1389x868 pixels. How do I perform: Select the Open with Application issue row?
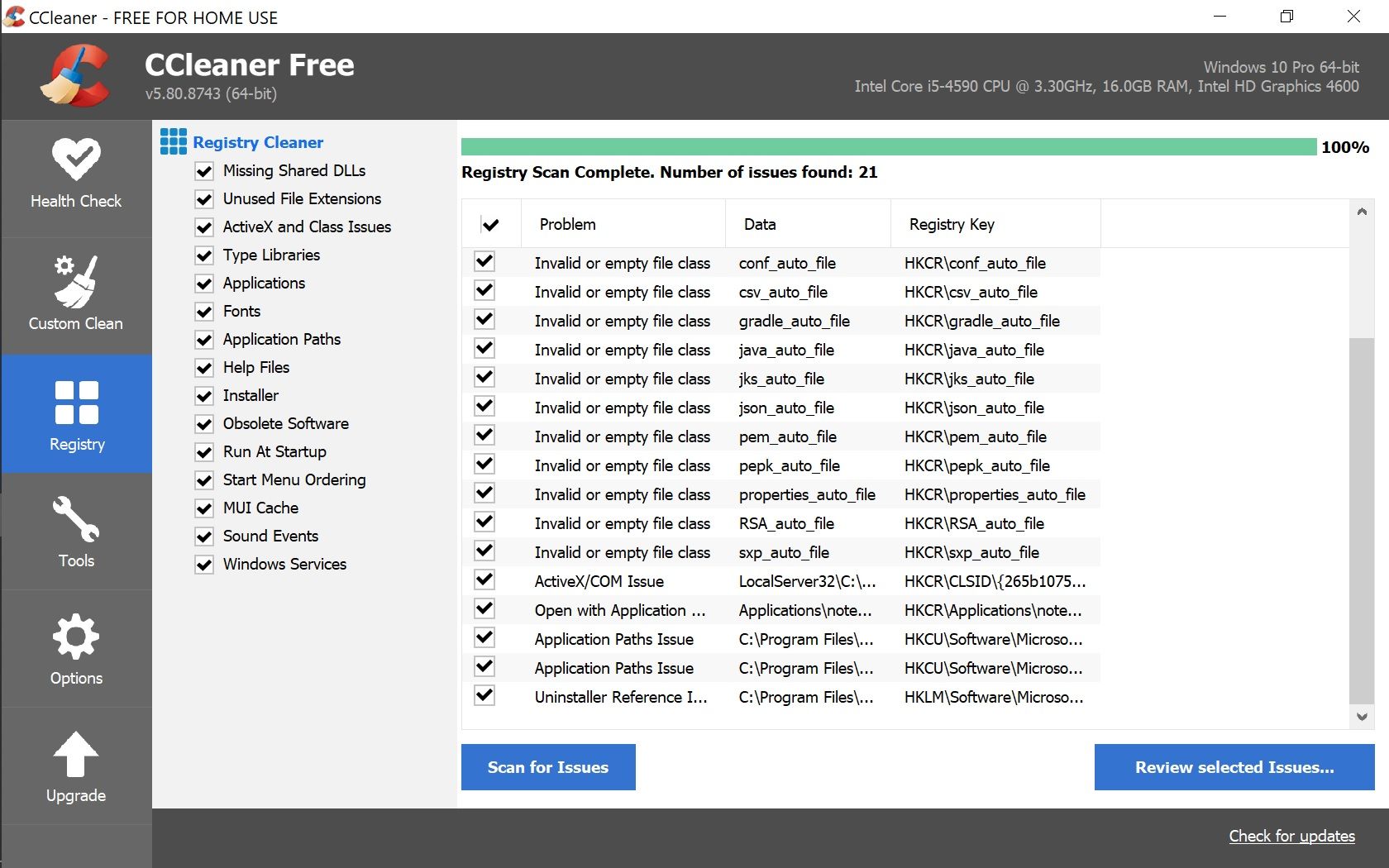click(x=780, y=610)
